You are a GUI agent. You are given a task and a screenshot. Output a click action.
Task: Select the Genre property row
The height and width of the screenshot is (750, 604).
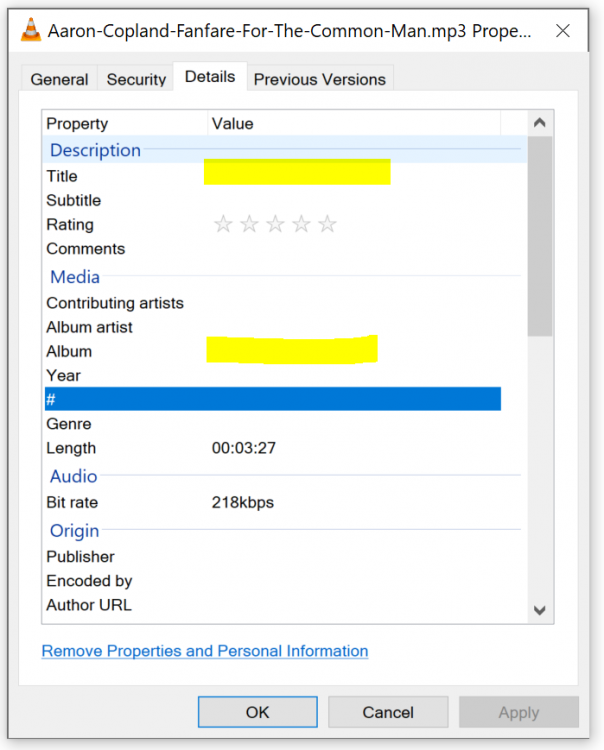click(273, 424)
